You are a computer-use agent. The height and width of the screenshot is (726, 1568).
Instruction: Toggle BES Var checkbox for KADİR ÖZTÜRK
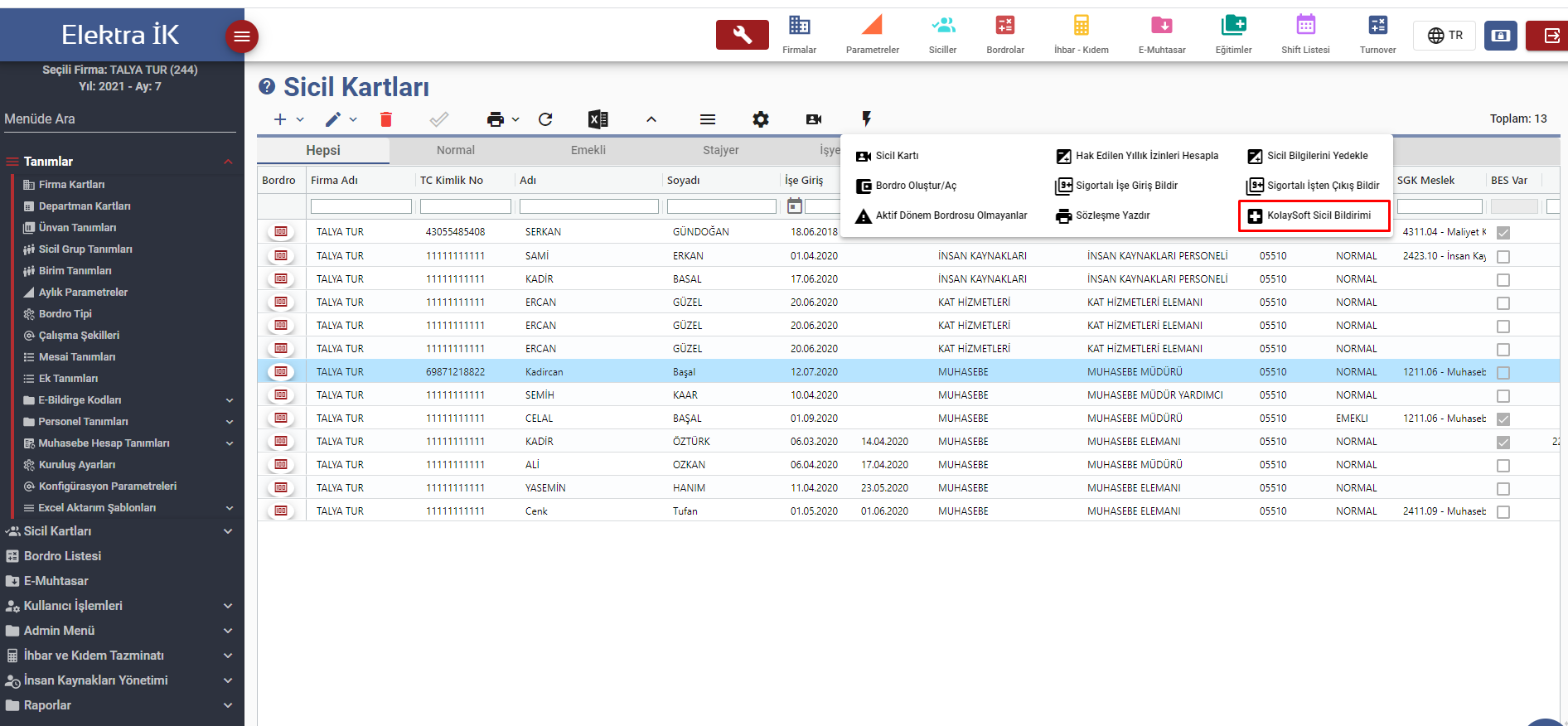(1503, 443)
